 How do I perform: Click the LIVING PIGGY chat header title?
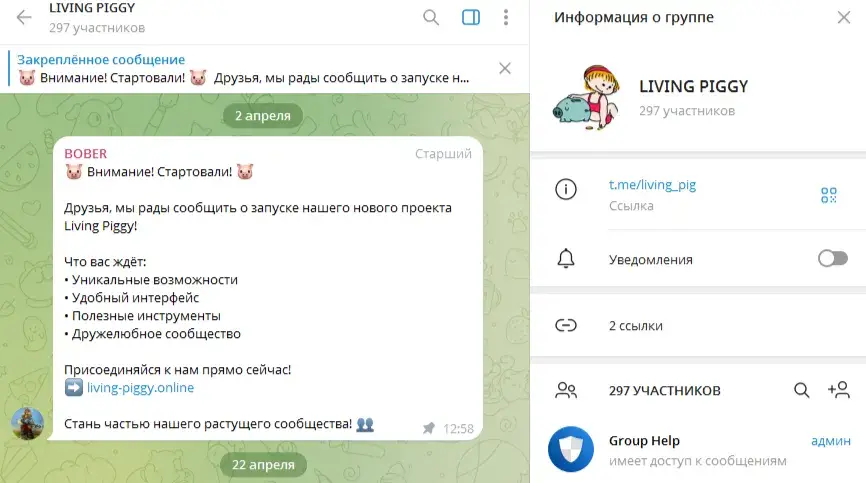pos(92,8)
